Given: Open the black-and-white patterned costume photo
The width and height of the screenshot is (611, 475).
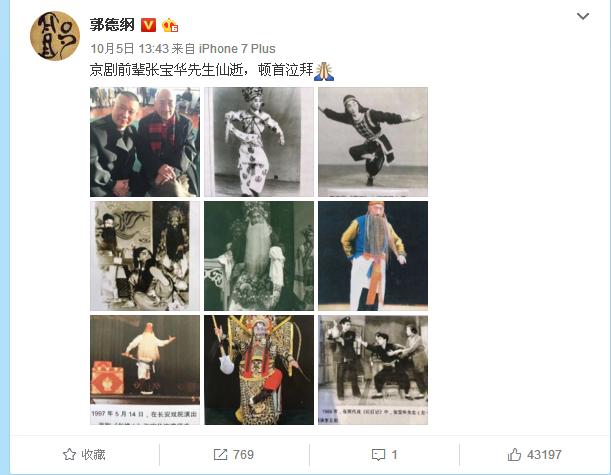Looking at the screenshot, I should pyautogui.click(x=259, y=142).
